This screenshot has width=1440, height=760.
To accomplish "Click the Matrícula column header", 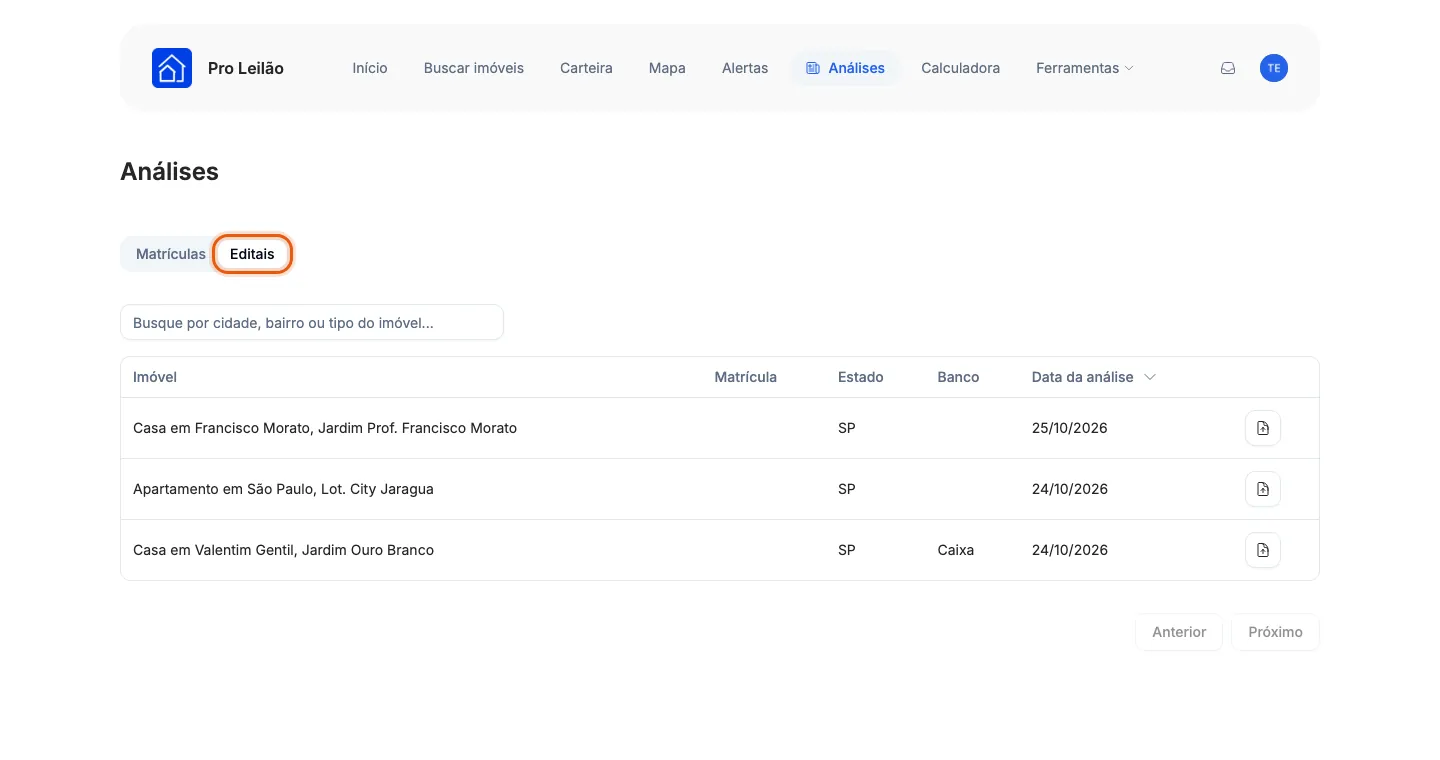I will pos(746,377).
